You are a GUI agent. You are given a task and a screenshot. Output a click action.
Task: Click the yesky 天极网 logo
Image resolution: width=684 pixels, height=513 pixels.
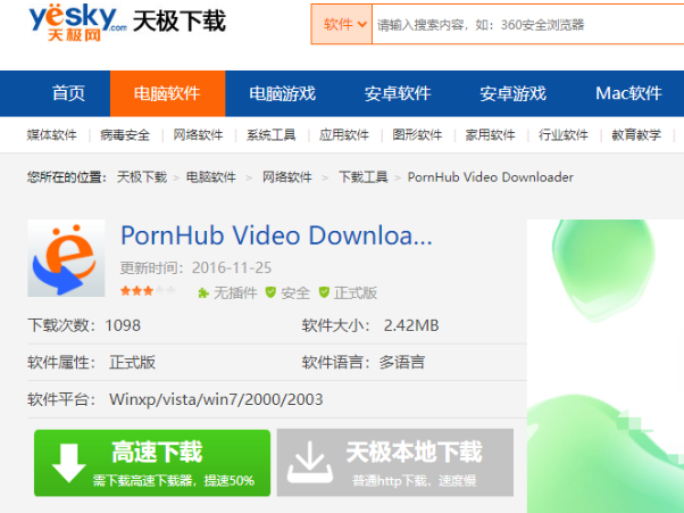point(79,23)
